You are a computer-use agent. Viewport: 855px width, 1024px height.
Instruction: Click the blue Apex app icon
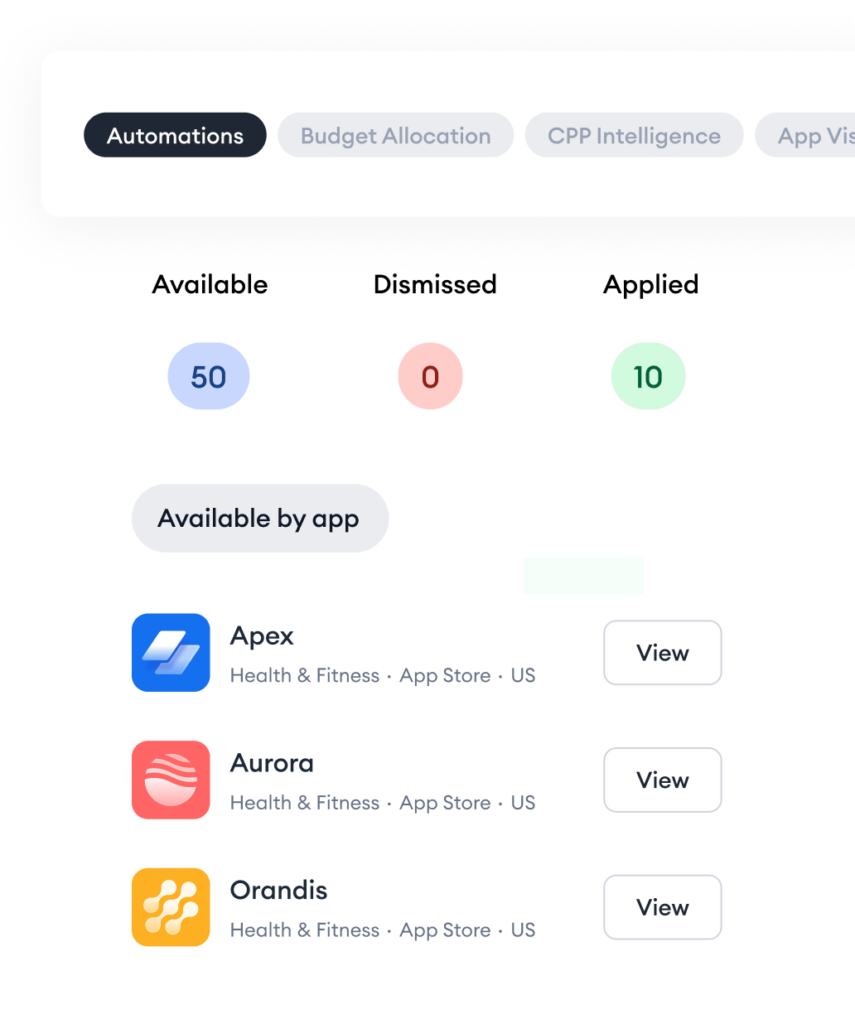pyautogui.click(x=171, y=652)
